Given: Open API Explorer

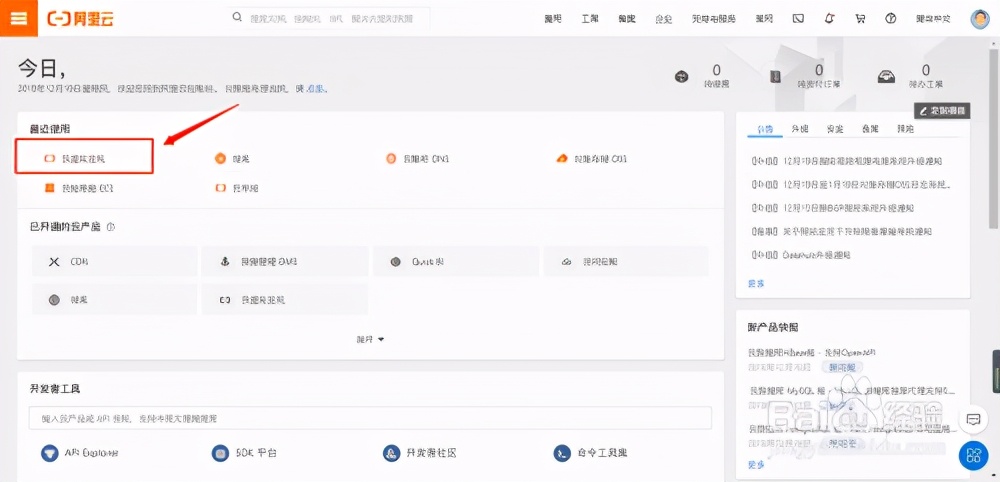Looking at the screenshot, I should tap(80, 453).
